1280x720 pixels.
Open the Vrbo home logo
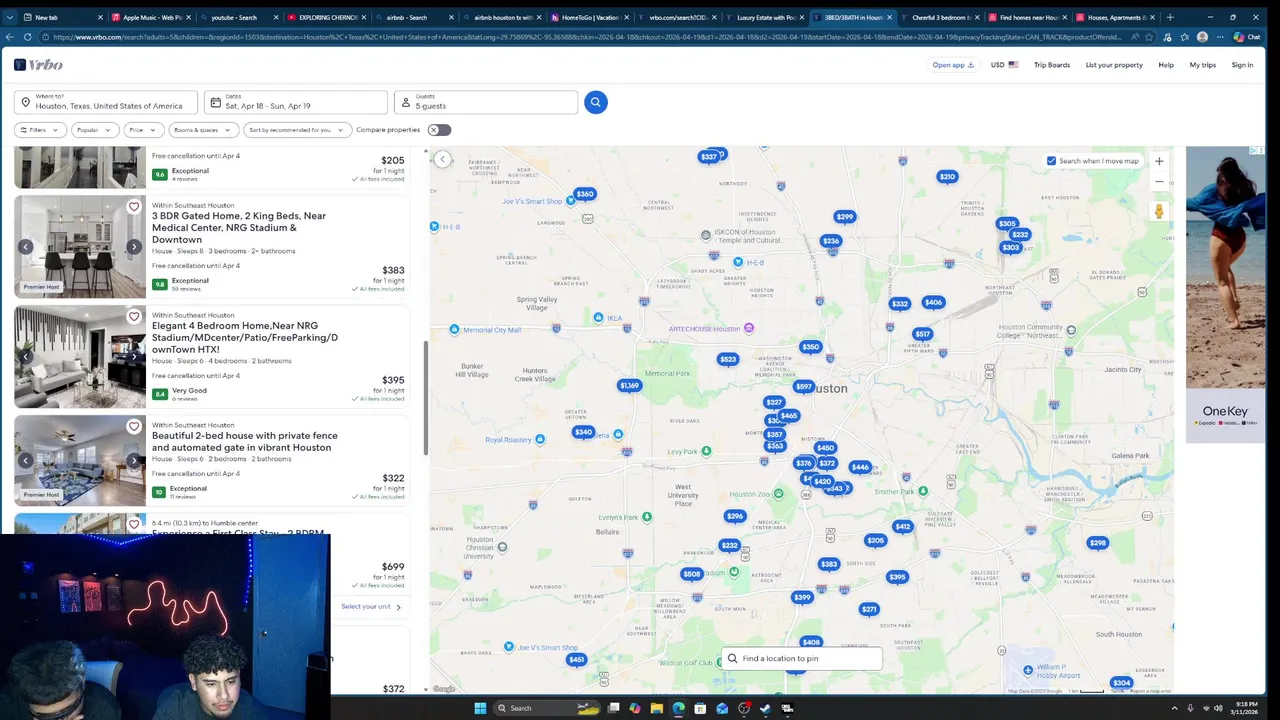38,65
